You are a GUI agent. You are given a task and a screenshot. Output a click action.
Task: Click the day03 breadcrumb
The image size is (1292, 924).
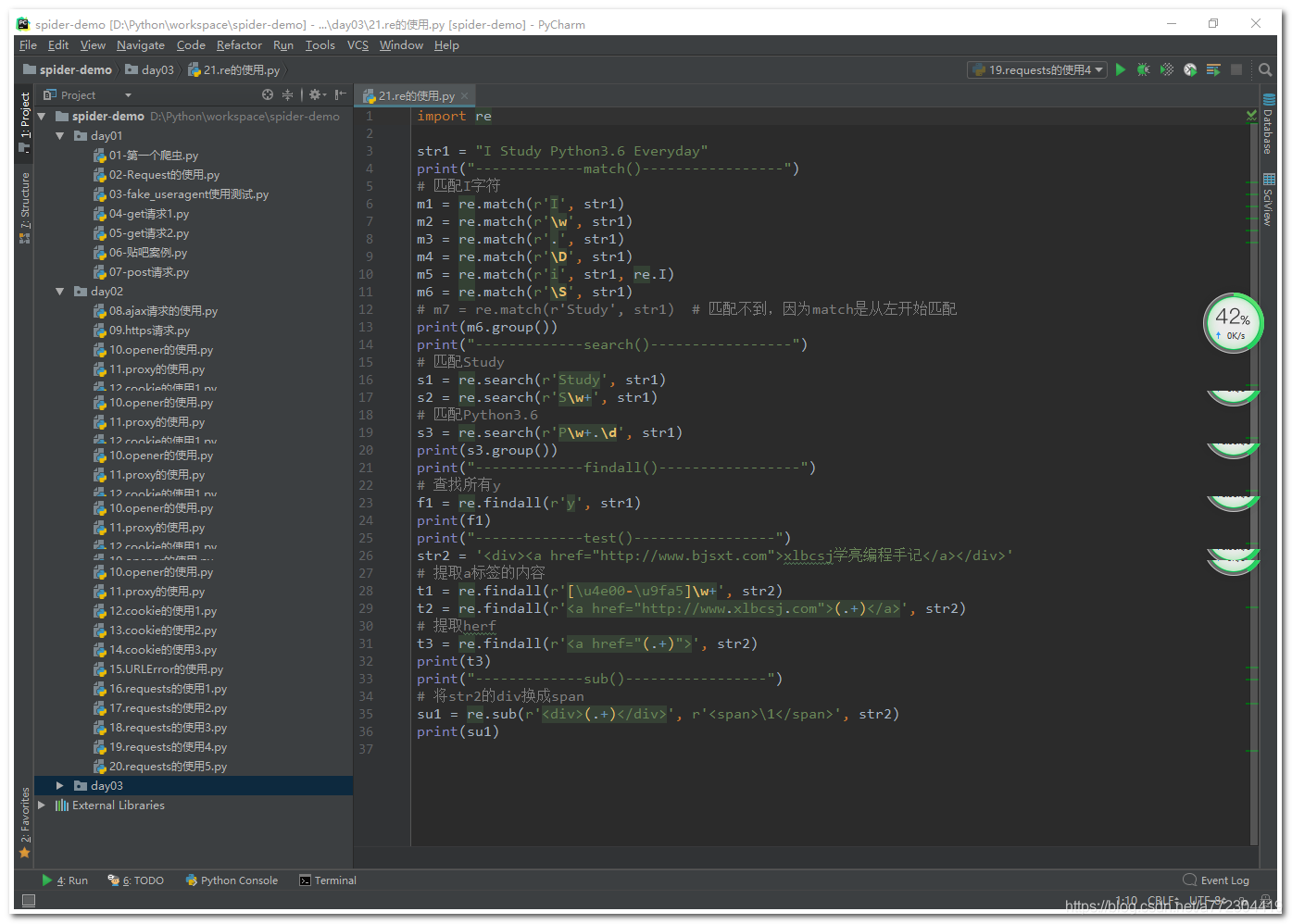coord(150,69)
